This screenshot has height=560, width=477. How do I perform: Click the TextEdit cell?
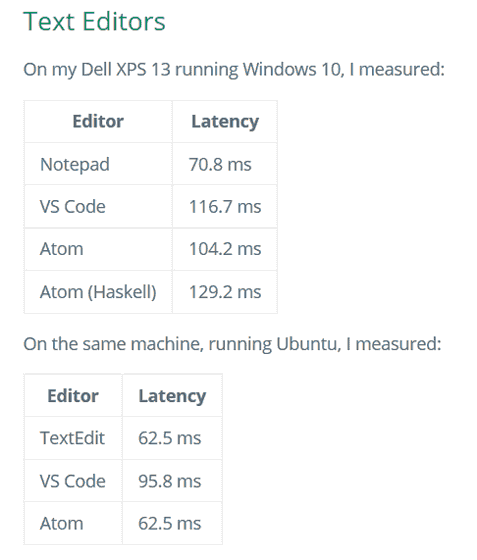point(72,438)
